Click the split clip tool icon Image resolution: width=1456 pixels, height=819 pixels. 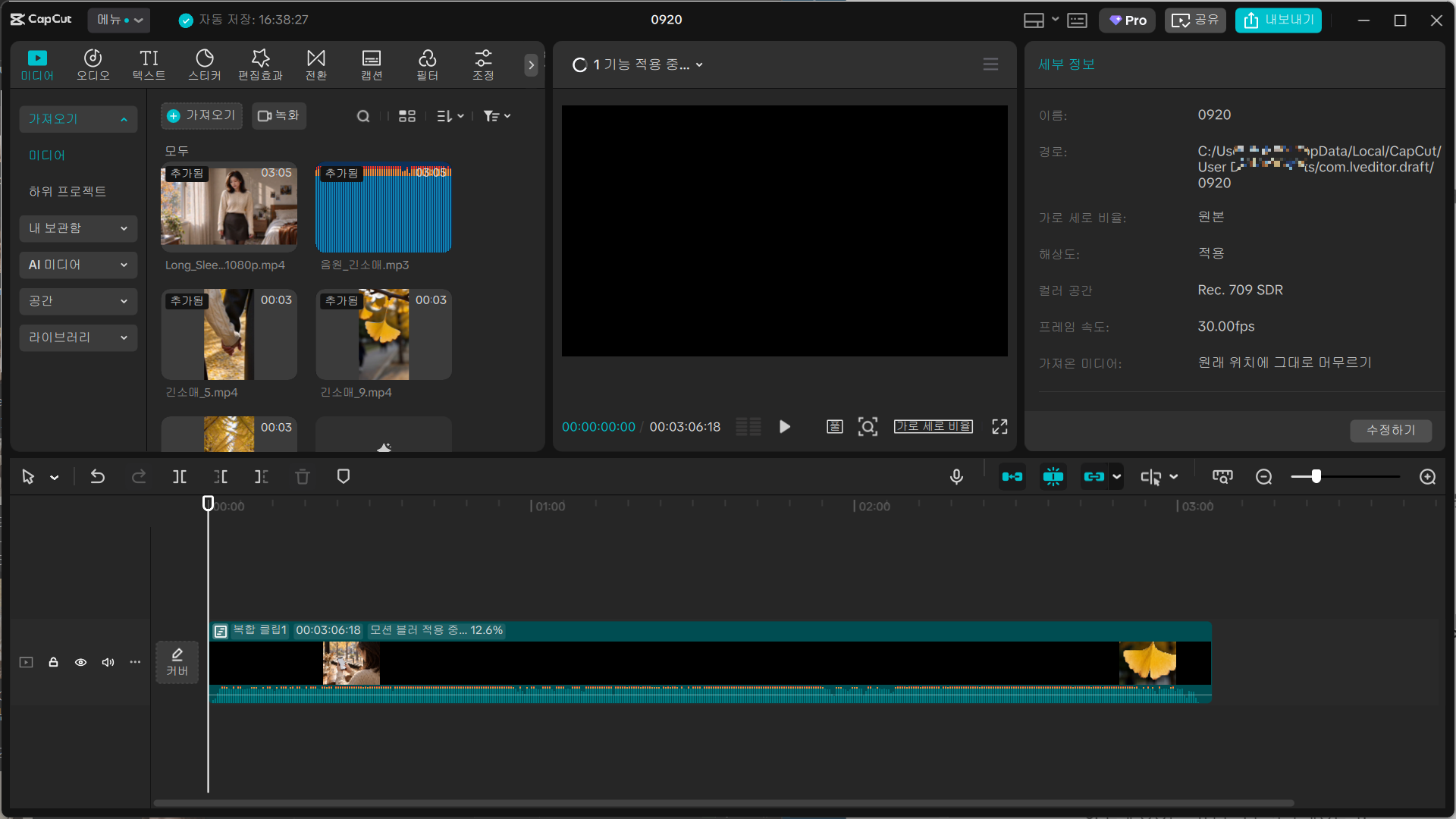tap(180, 477)
